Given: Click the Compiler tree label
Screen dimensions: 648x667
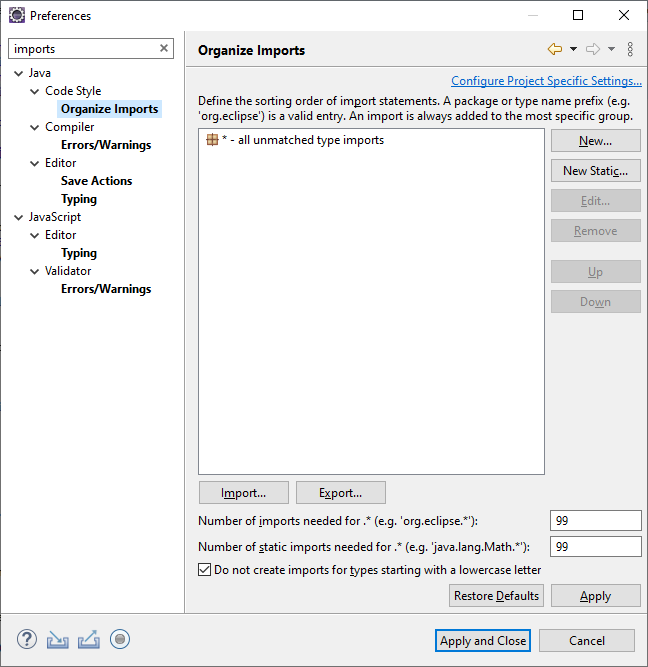Looking at the screenshot, I should (x=69, y=127).
